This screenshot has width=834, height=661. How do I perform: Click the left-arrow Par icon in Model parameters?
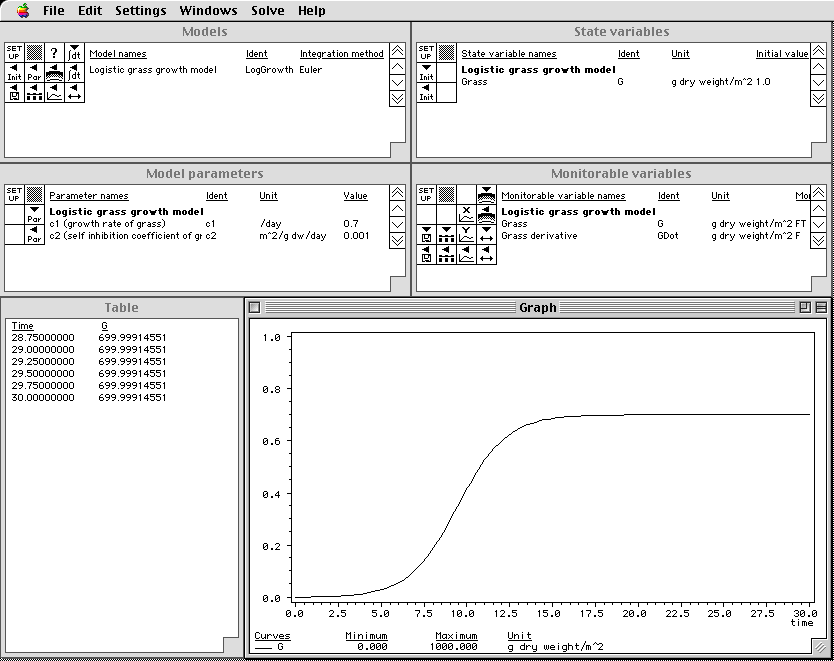tap(35, 234)
